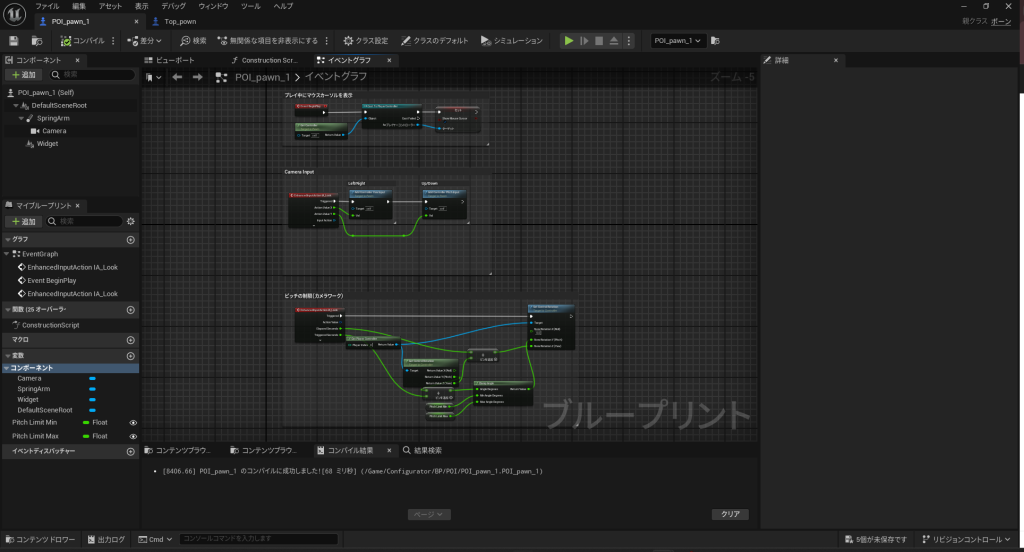Open Class Settings (クラス設定)
Screen dimensions: 1024x552
pos(366,41)
